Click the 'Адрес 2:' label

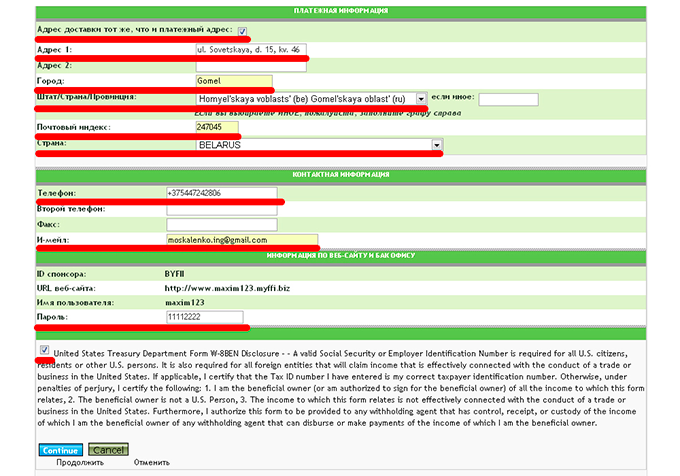(55, 65)
